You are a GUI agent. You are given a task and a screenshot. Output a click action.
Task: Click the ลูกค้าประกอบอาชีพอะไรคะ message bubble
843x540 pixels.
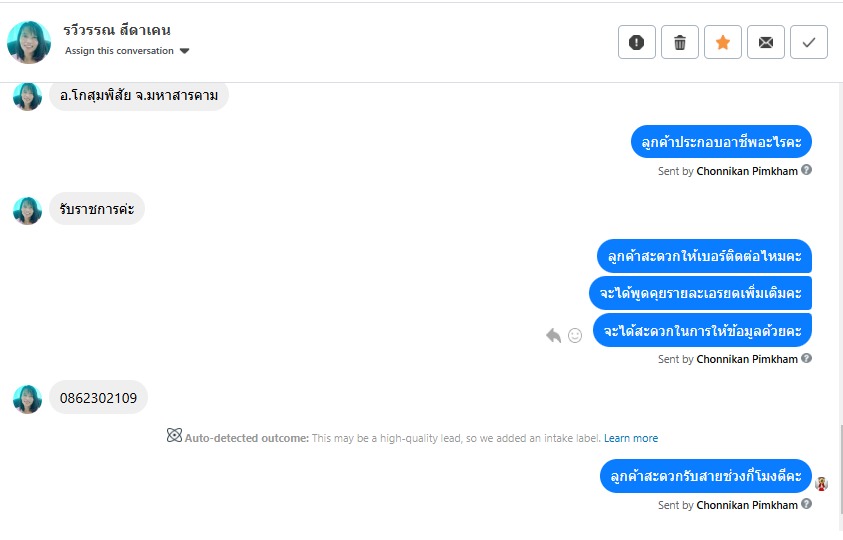[x=721, y=142]
